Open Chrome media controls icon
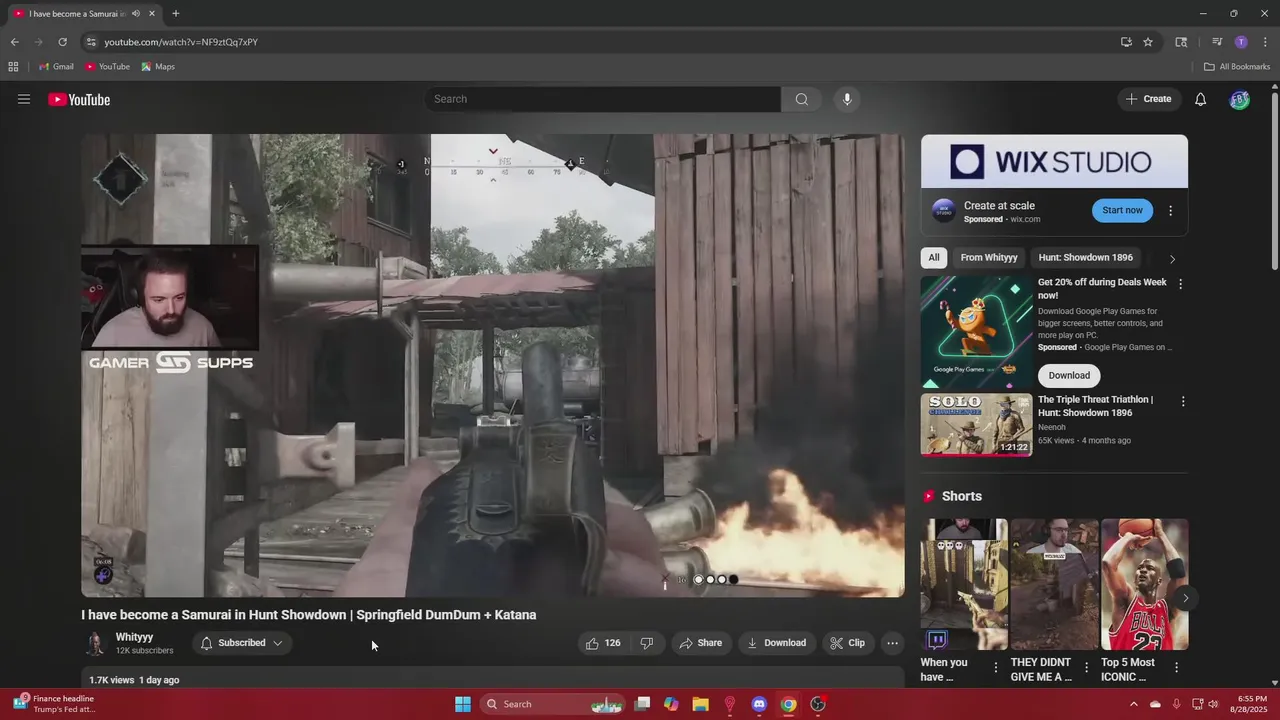 (1217, 42)
